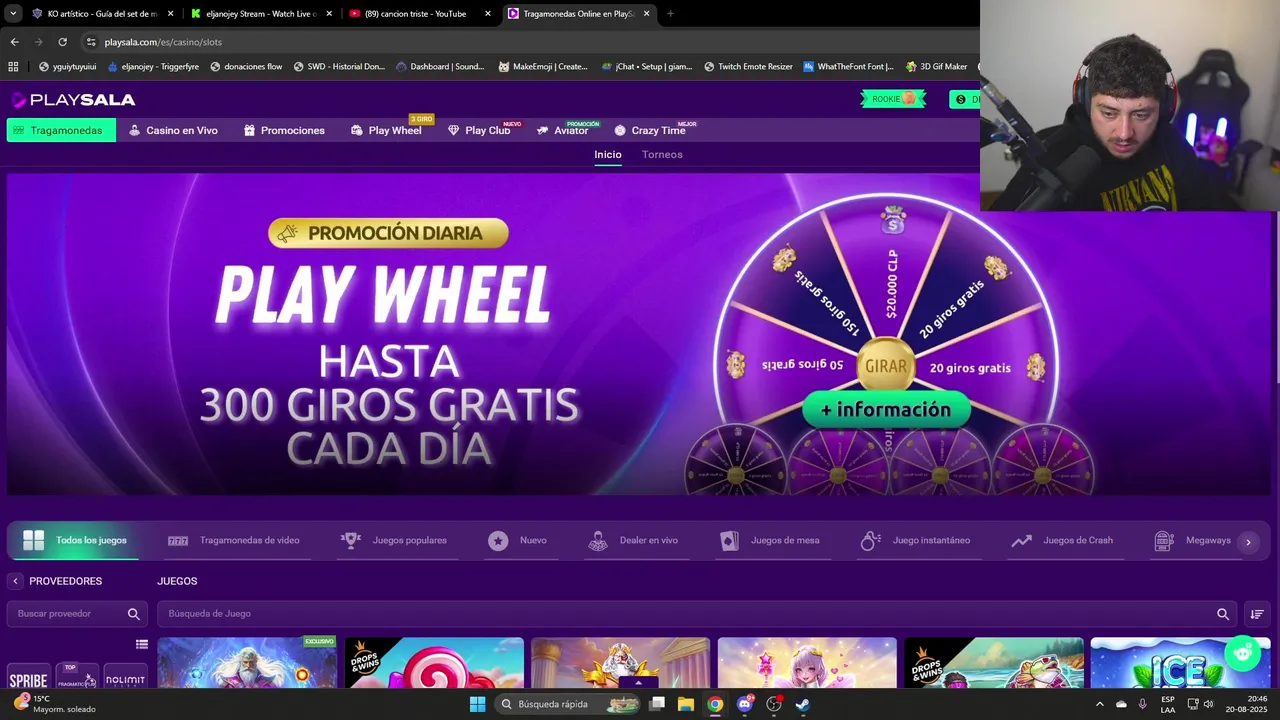Switch to the KO artístico browser tab

tap(101, 14)
